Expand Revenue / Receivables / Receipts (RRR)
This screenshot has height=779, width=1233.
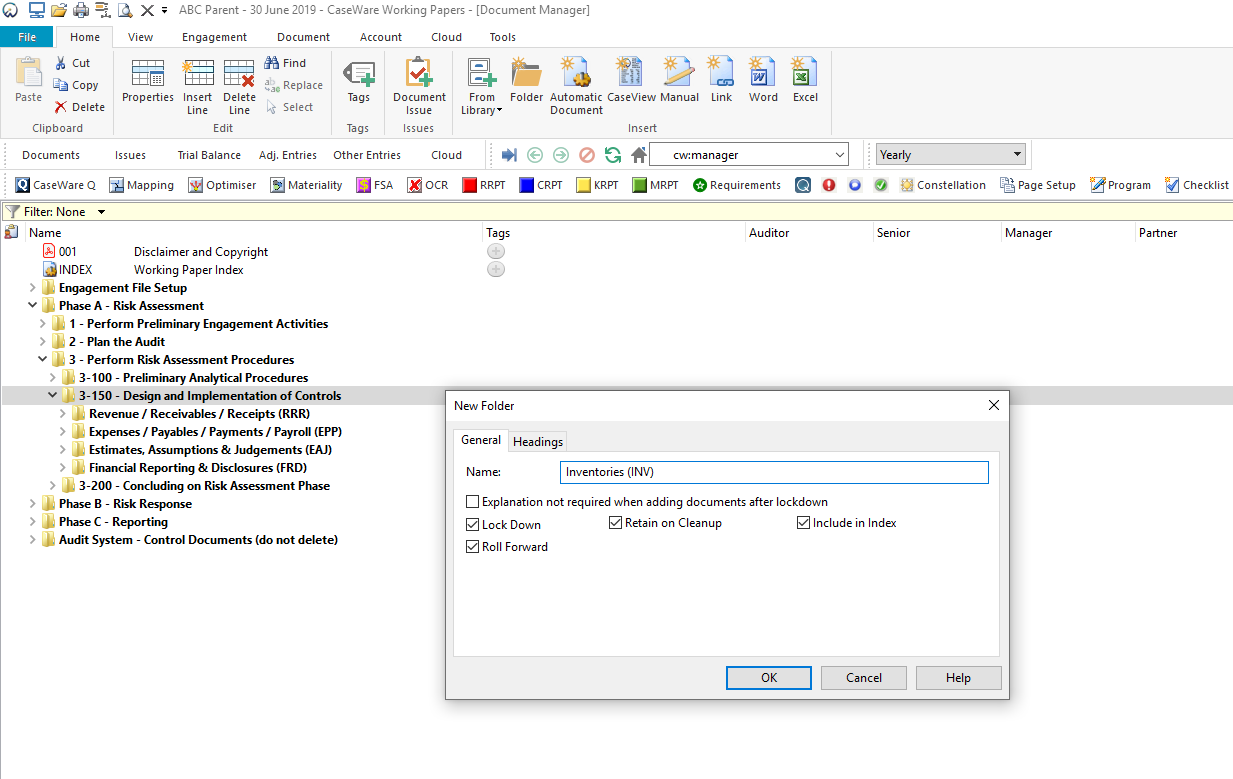(63, 414)
